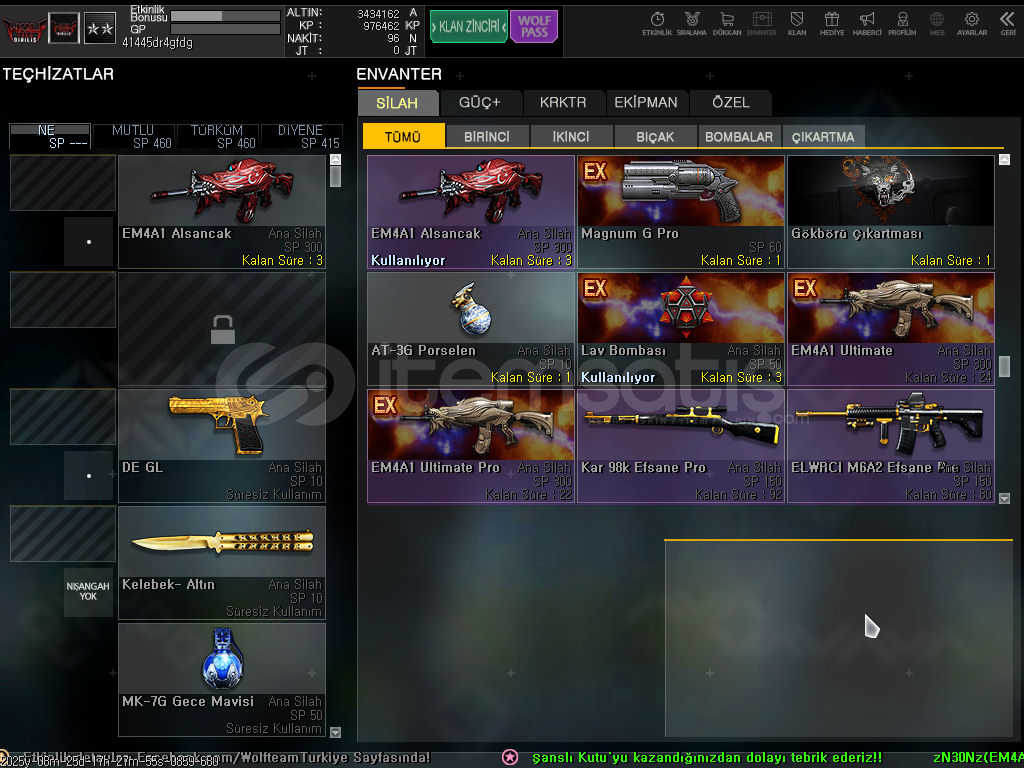
Task: Select the Gökbörü Çıkartması sticker
Action: 891,212
